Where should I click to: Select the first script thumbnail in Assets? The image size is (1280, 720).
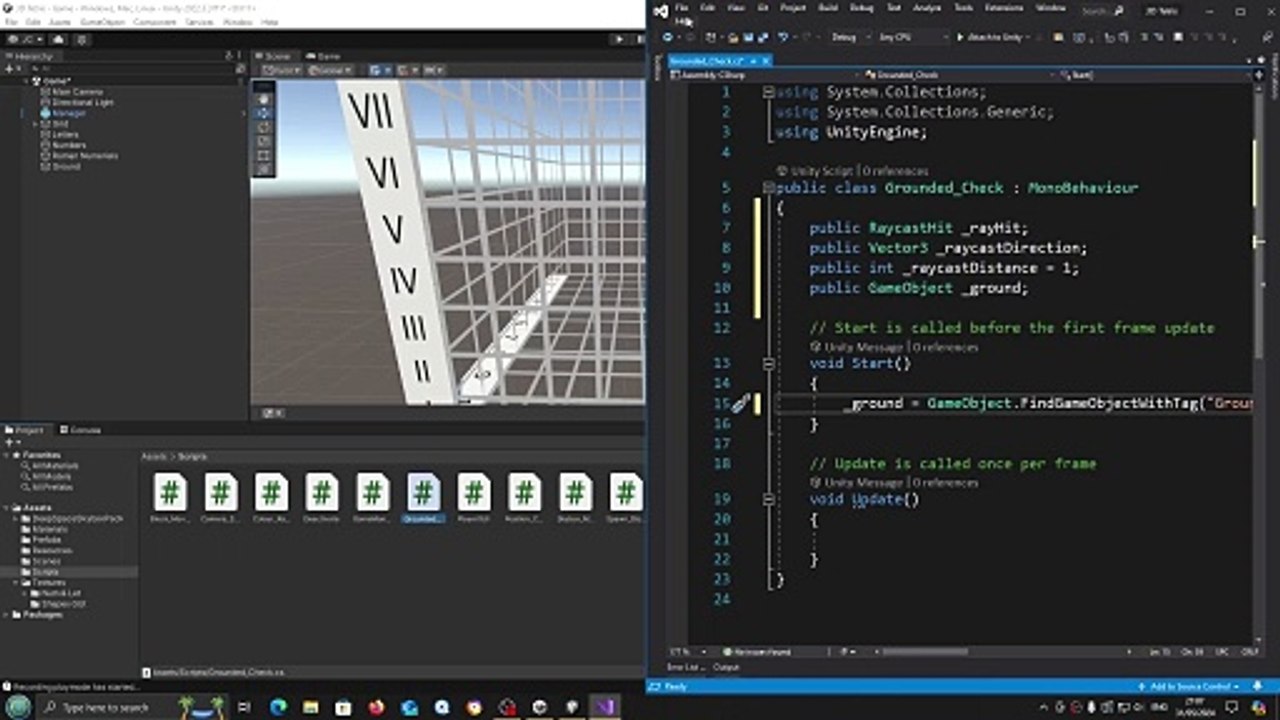[170, 497]
